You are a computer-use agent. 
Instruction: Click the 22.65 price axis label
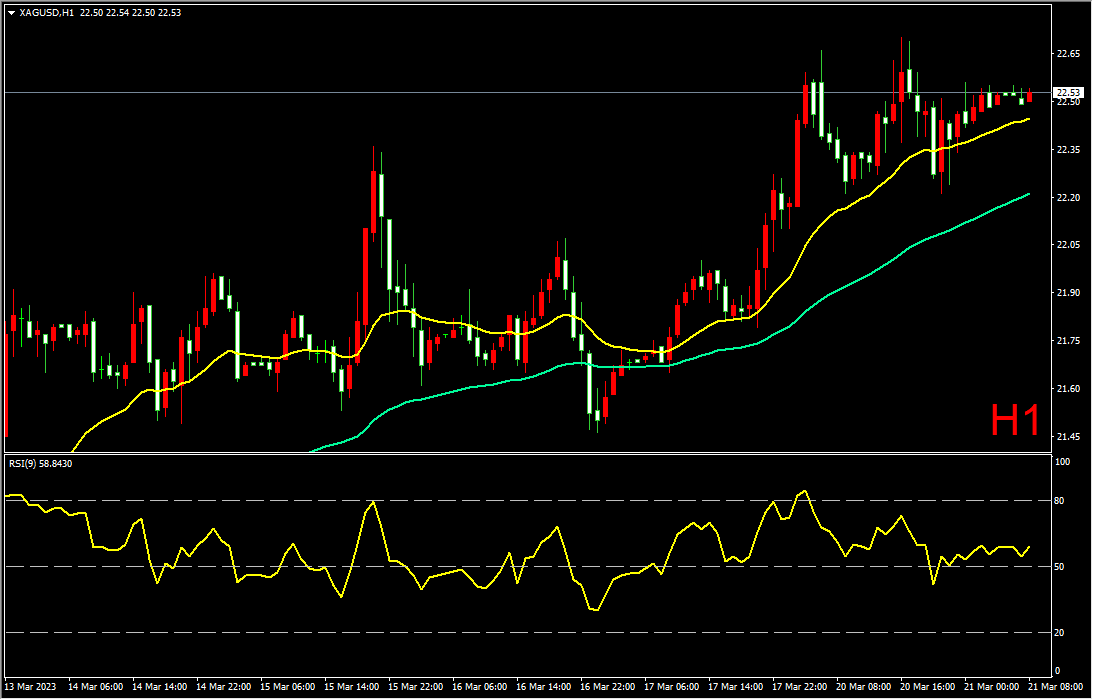[1069, 54]
